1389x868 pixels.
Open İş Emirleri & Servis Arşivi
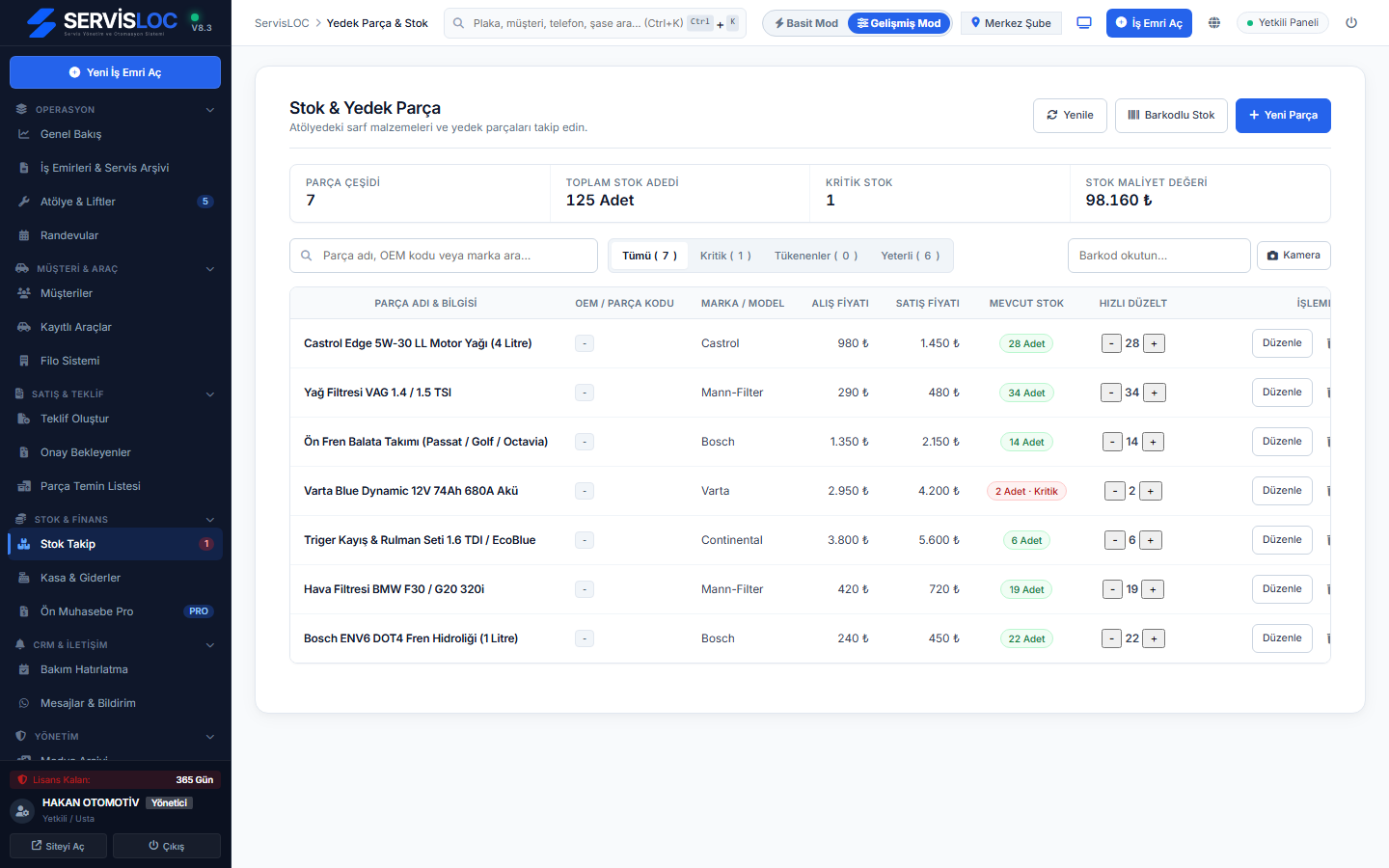116,168
